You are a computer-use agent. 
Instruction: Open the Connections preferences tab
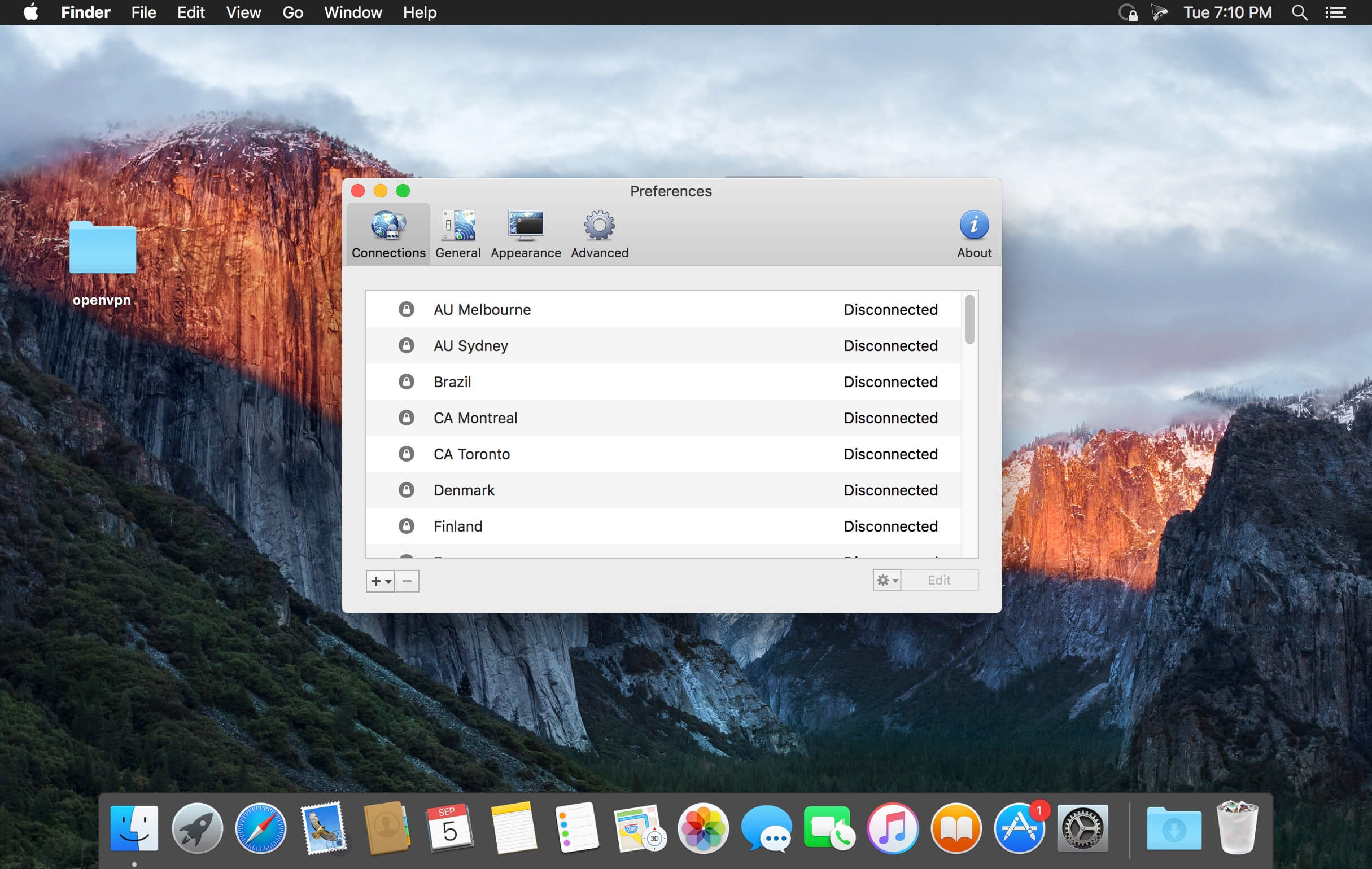click(x=388, y=232)
